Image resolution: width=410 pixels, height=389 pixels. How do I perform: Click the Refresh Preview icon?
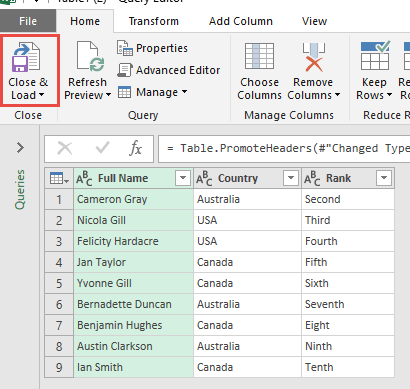(90, 56)
